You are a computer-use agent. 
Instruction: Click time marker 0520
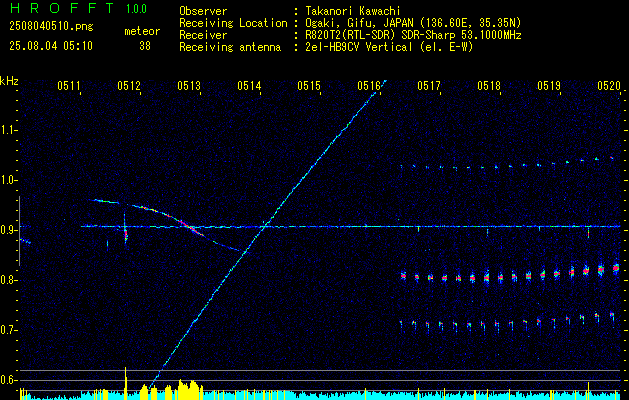click(x=609, y=86)
